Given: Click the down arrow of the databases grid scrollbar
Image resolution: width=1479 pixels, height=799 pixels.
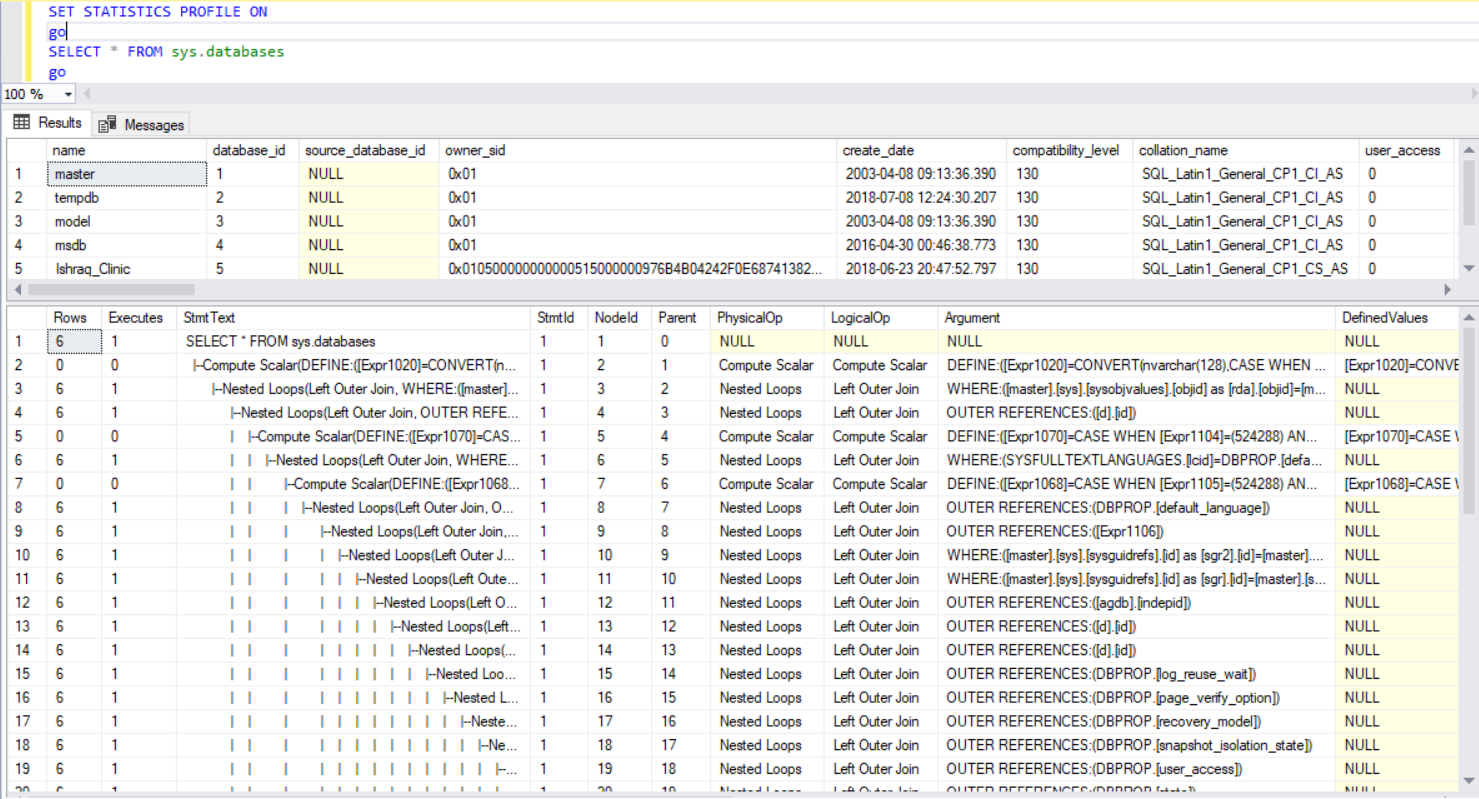Looking at the screenshot, I should (x=1468, y=268).
